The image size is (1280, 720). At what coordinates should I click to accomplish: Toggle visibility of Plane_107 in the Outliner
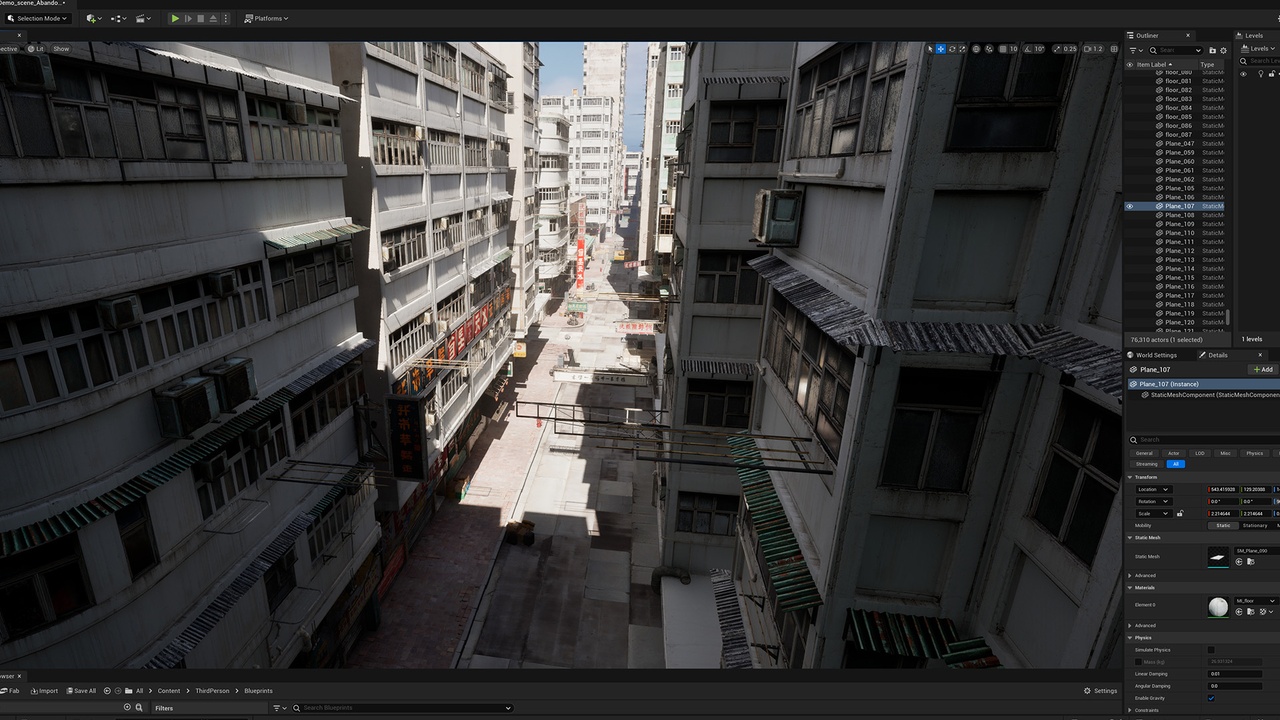pos(1130,206)
